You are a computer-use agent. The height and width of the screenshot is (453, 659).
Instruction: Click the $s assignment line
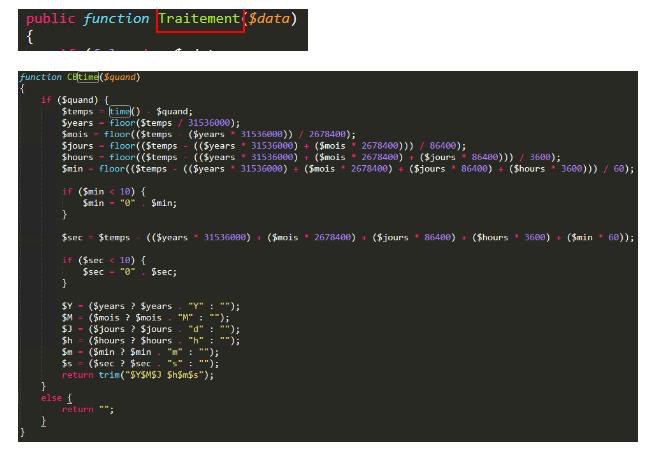click(x=140, y=363)
